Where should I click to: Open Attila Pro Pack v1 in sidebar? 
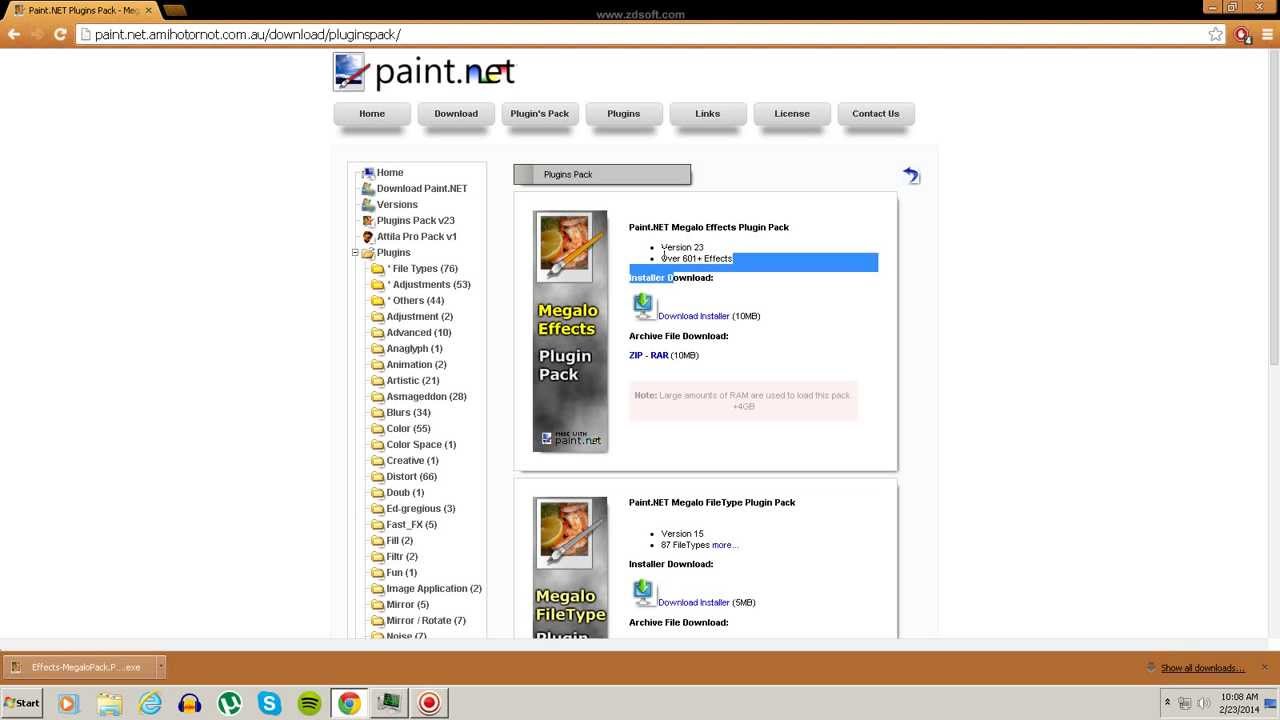coord(416,237)
